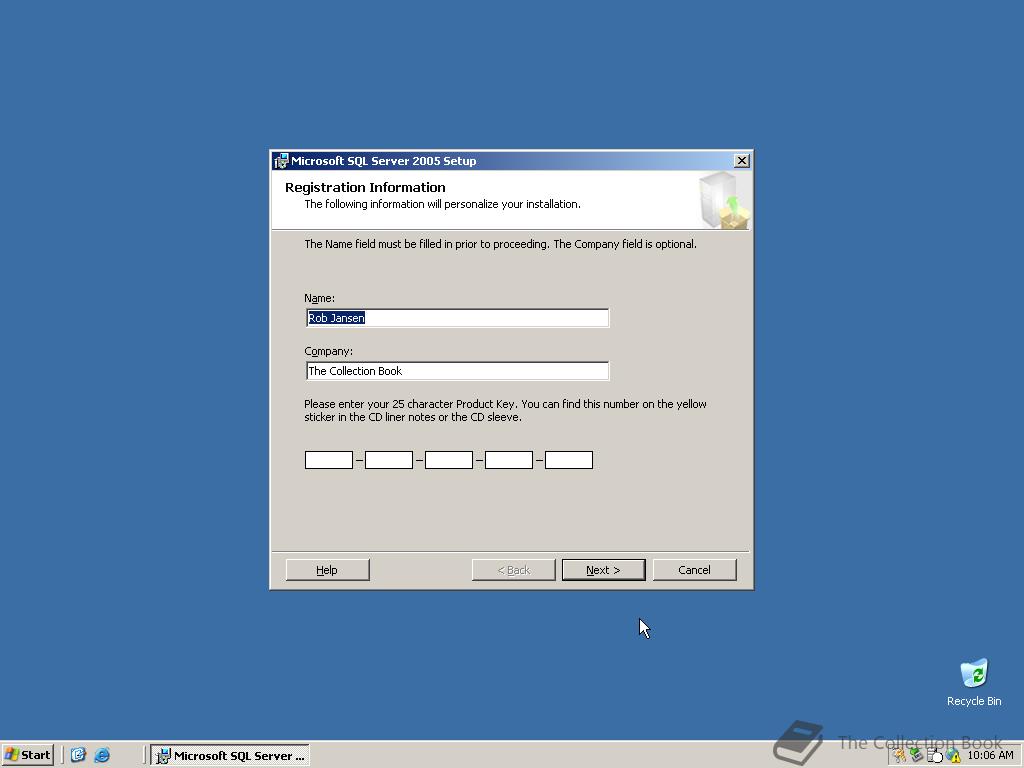The width and height of the screenshot is (1024, 768).
Task: Select the second Product Key segment box
Action: [389, 460]
